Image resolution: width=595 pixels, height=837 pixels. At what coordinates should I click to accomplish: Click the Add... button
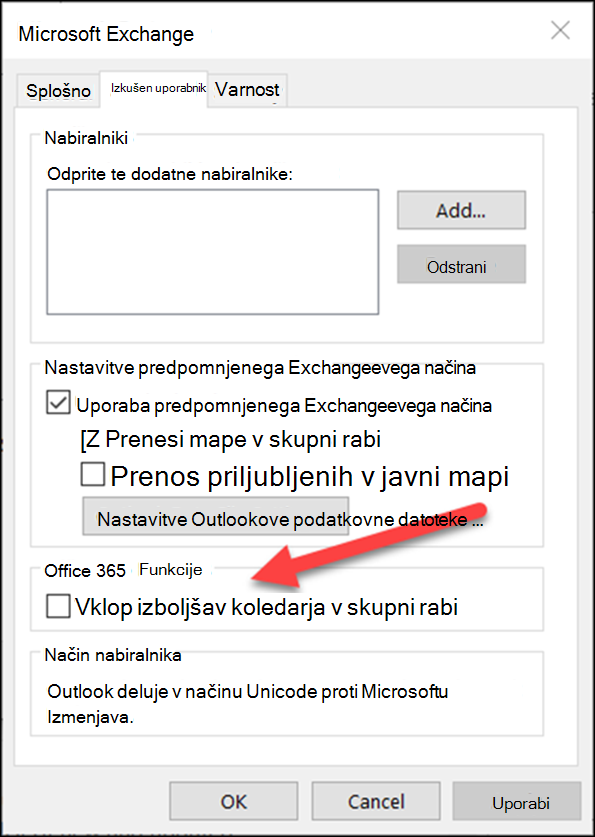point(461,210)
